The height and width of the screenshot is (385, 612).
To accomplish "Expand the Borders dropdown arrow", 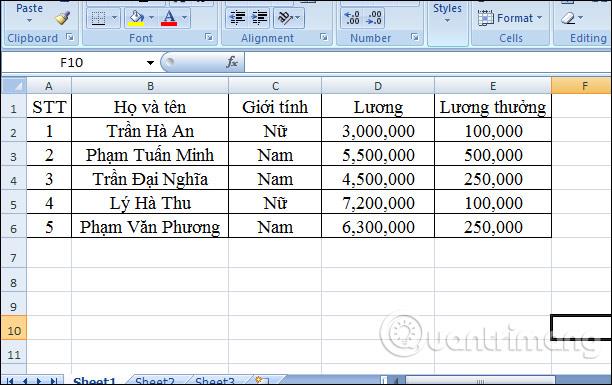I will (114, 18).
